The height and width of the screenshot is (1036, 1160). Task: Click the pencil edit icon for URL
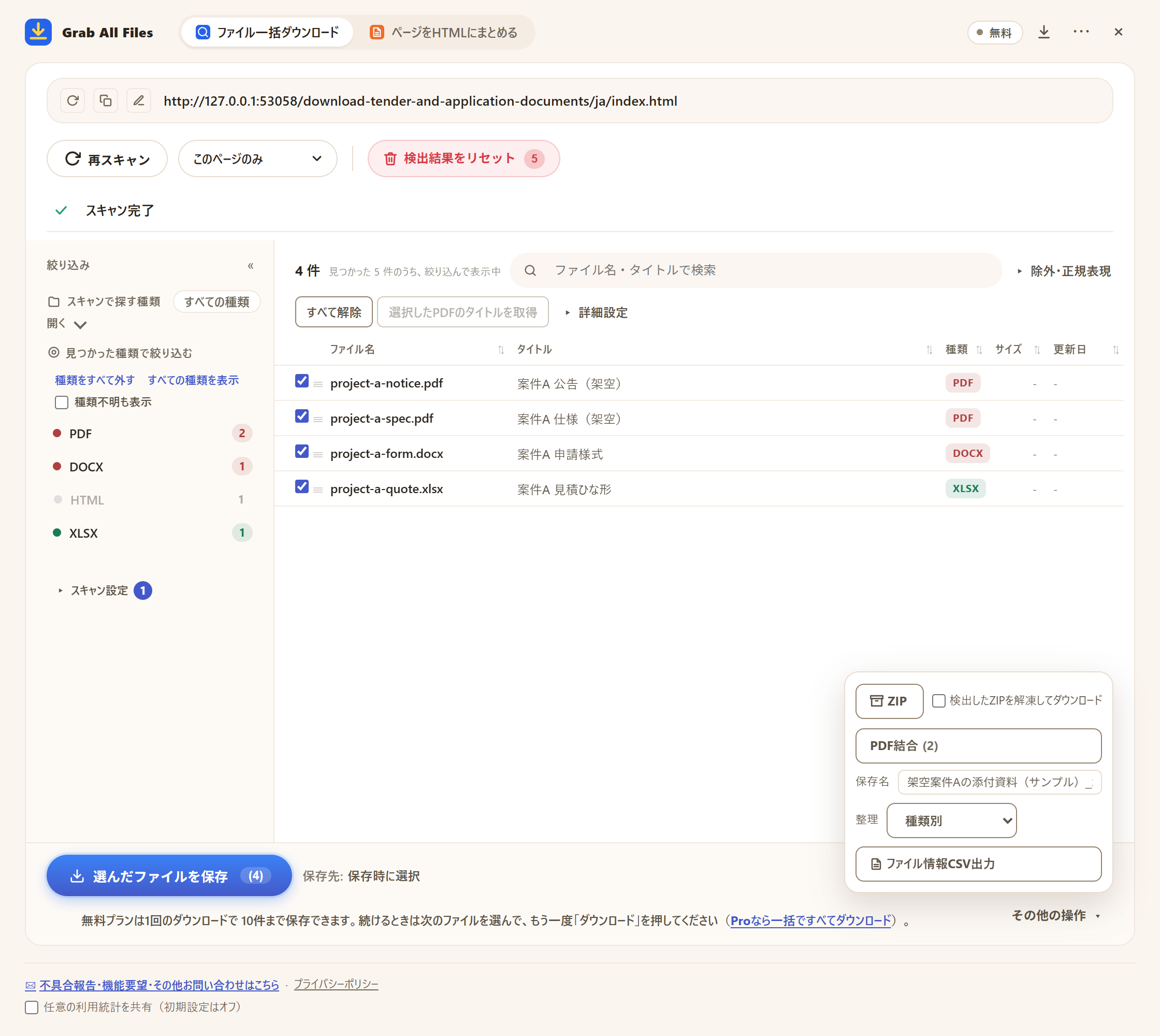pos(138,101)
